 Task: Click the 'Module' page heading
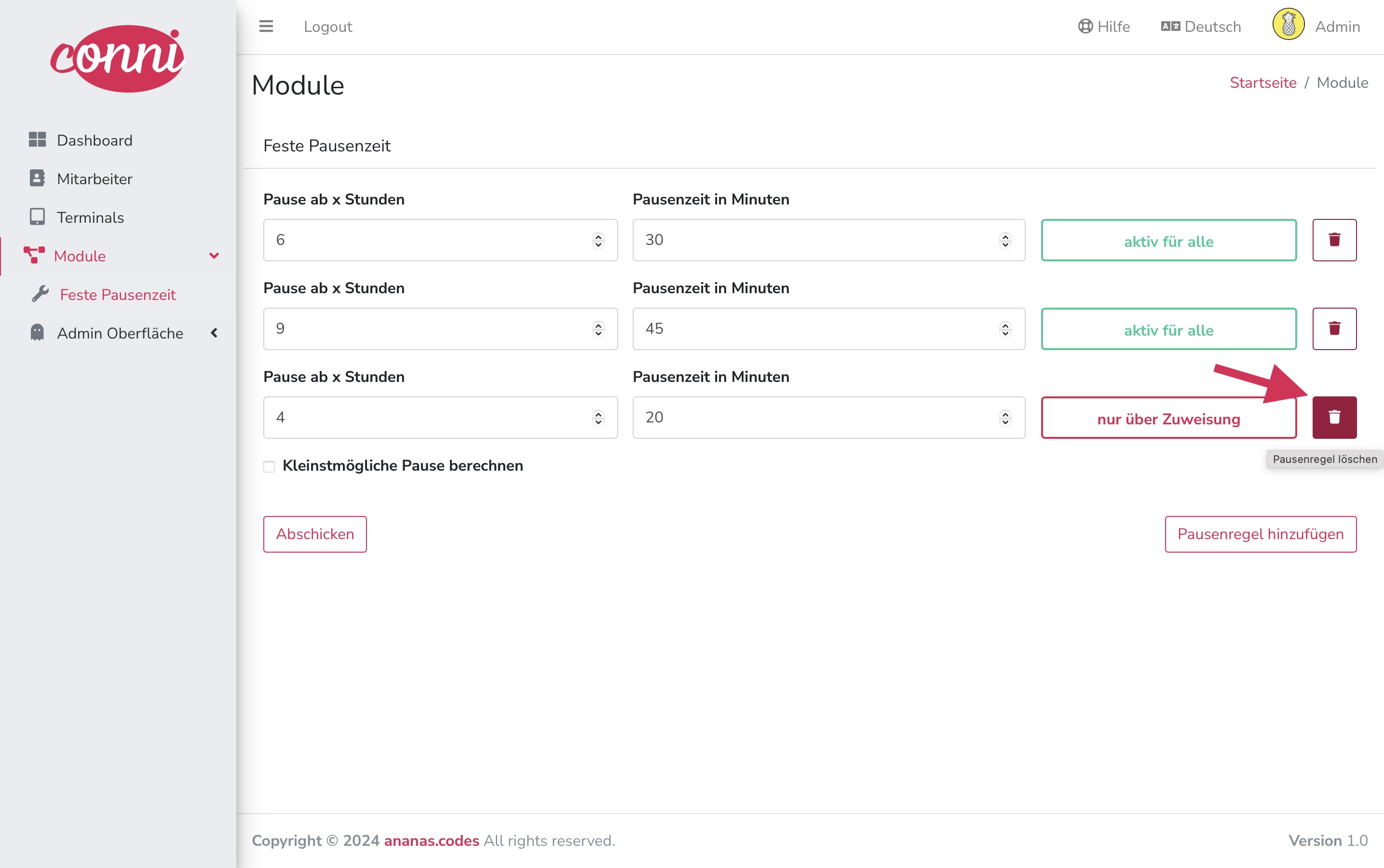click(298, 85)
